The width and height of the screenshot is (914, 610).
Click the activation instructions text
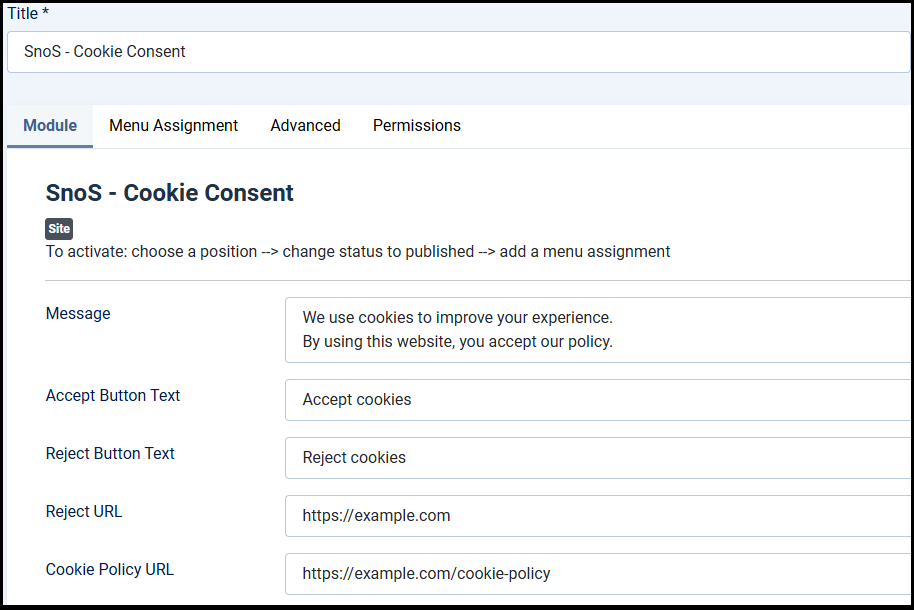pyautogui.click(x=358, y=252)
